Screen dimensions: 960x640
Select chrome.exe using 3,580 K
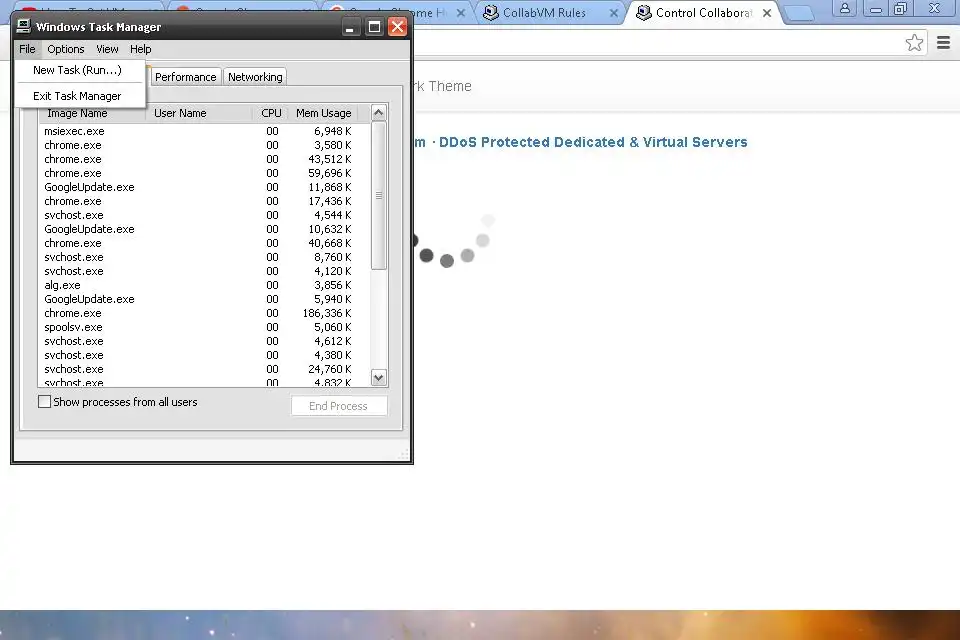[x=204, y=145]
